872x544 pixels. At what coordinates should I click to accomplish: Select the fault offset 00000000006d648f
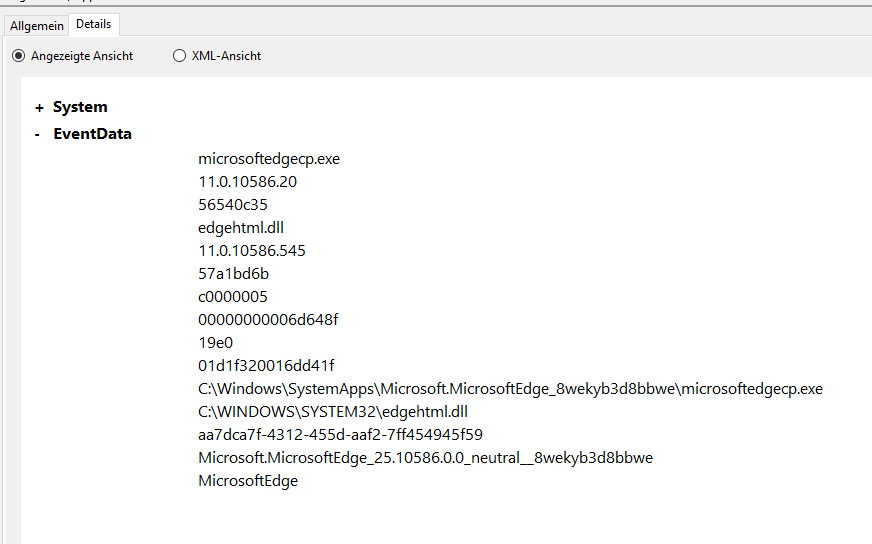point(268,320)
